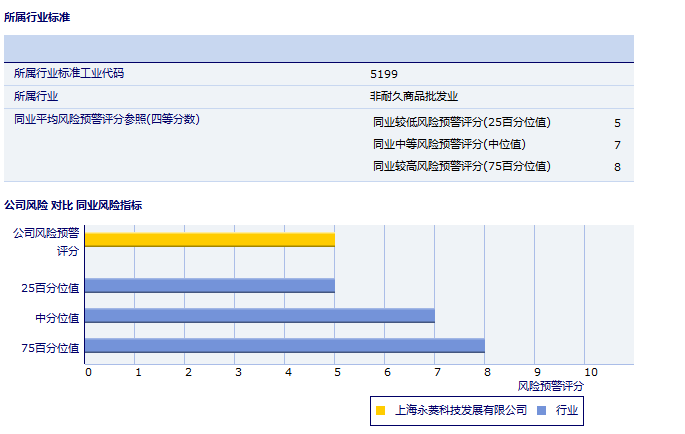Click the 公司风险预警评分 y-axis label
The image size is (685, 434).
tap(45, 241)
